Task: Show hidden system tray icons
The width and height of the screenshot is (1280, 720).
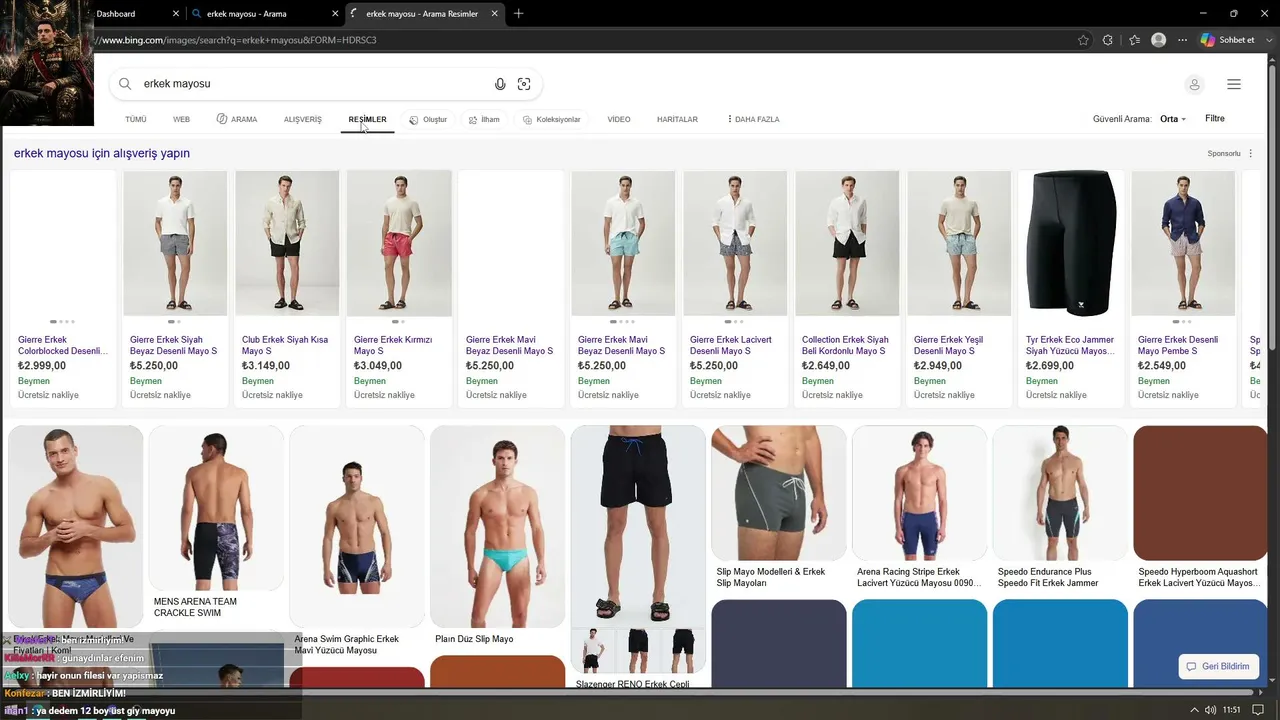Action: pyautogui.click(x=1193, y=710)
